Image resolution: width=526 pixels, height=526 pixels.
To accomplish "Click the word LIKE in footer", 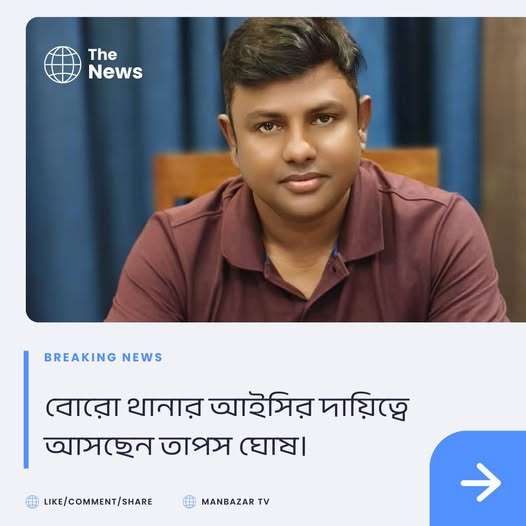I will click(53, 502).
